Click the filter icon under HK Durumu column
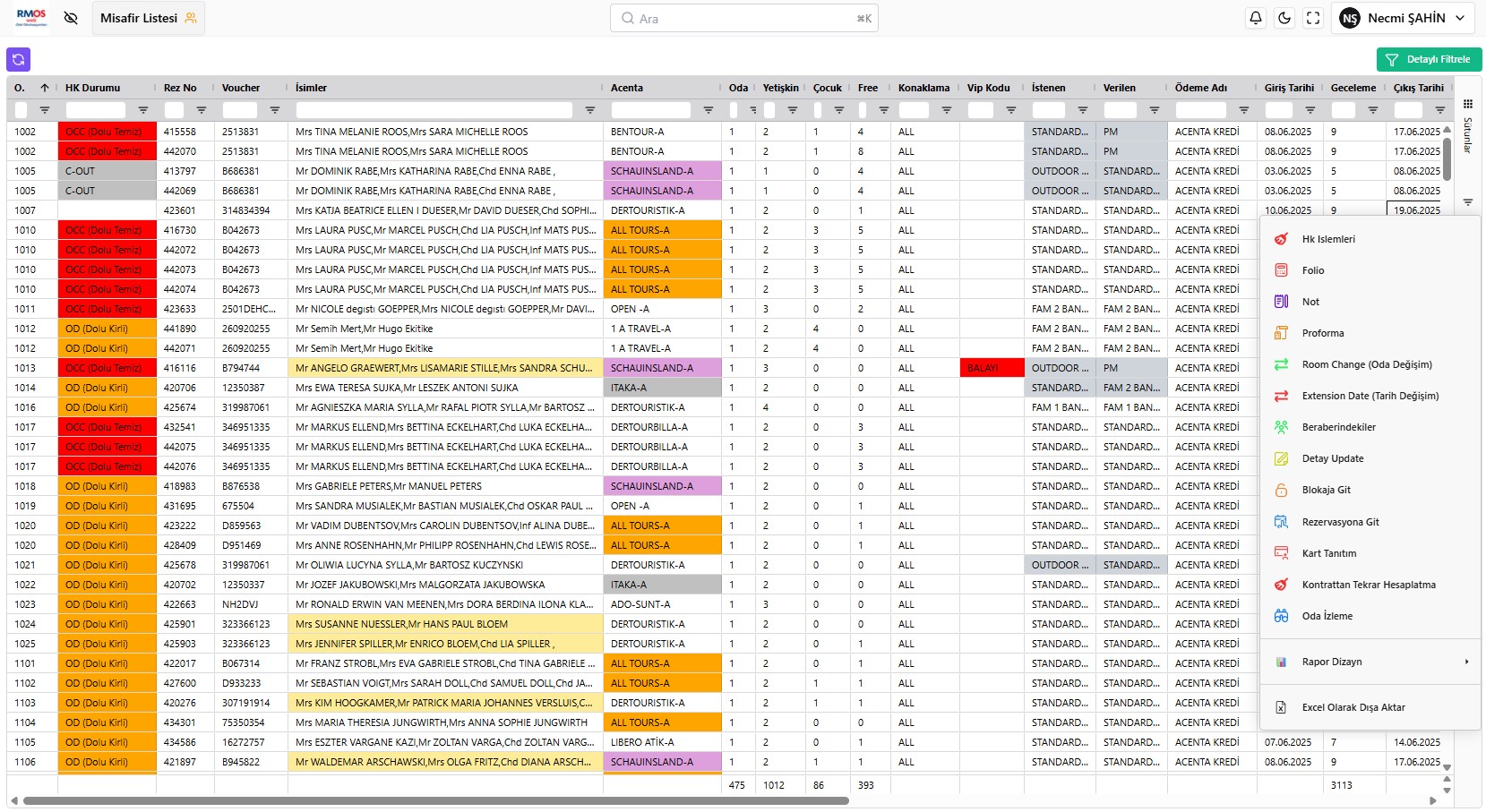1486x812 pixels. (x=142, y=110)
